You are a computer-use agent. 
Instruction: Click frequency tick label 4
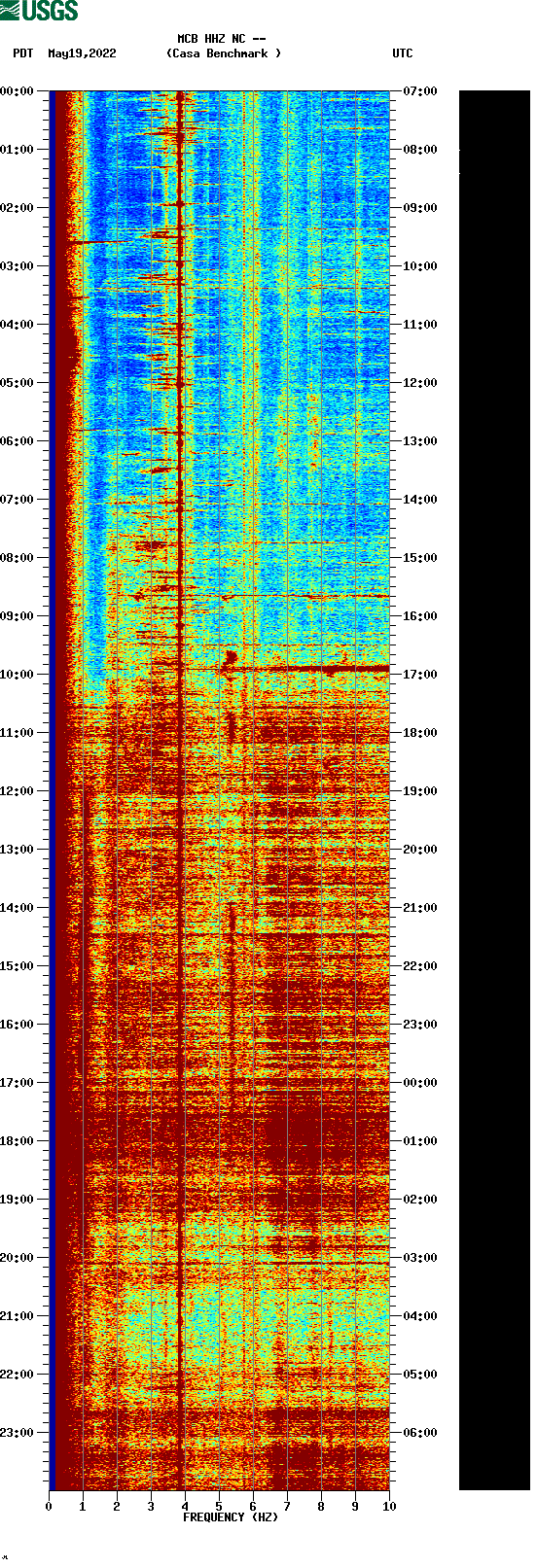[185, 1507]
